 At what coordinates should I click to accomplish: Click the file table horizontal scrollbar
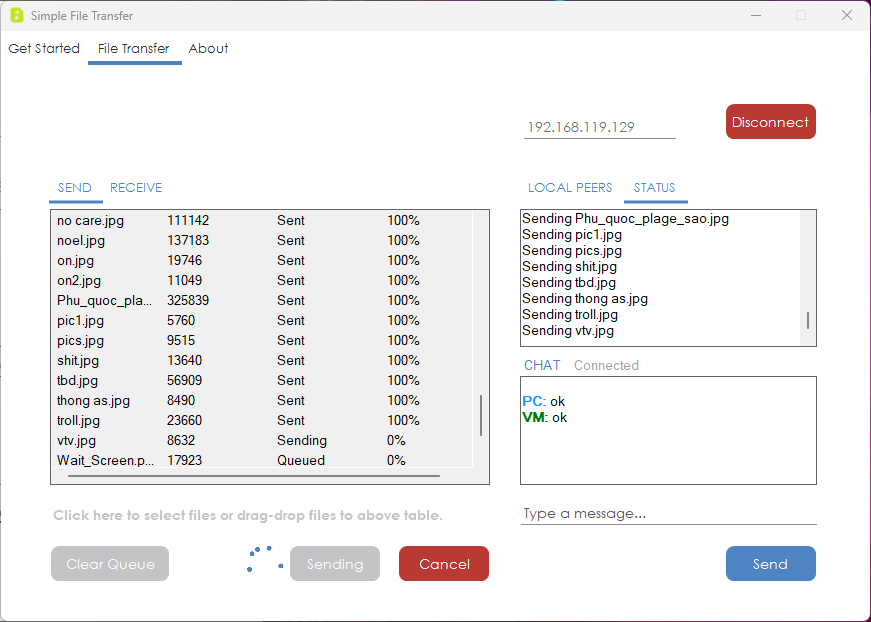[x=254, y=476]
